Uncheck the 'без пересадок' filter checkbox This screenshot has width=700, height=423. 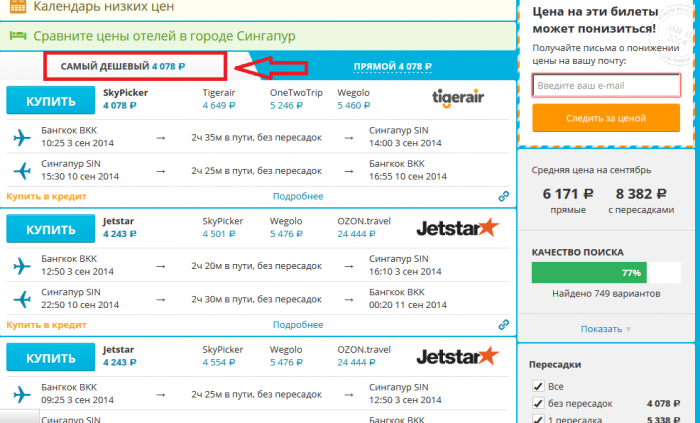click(539, 404)
